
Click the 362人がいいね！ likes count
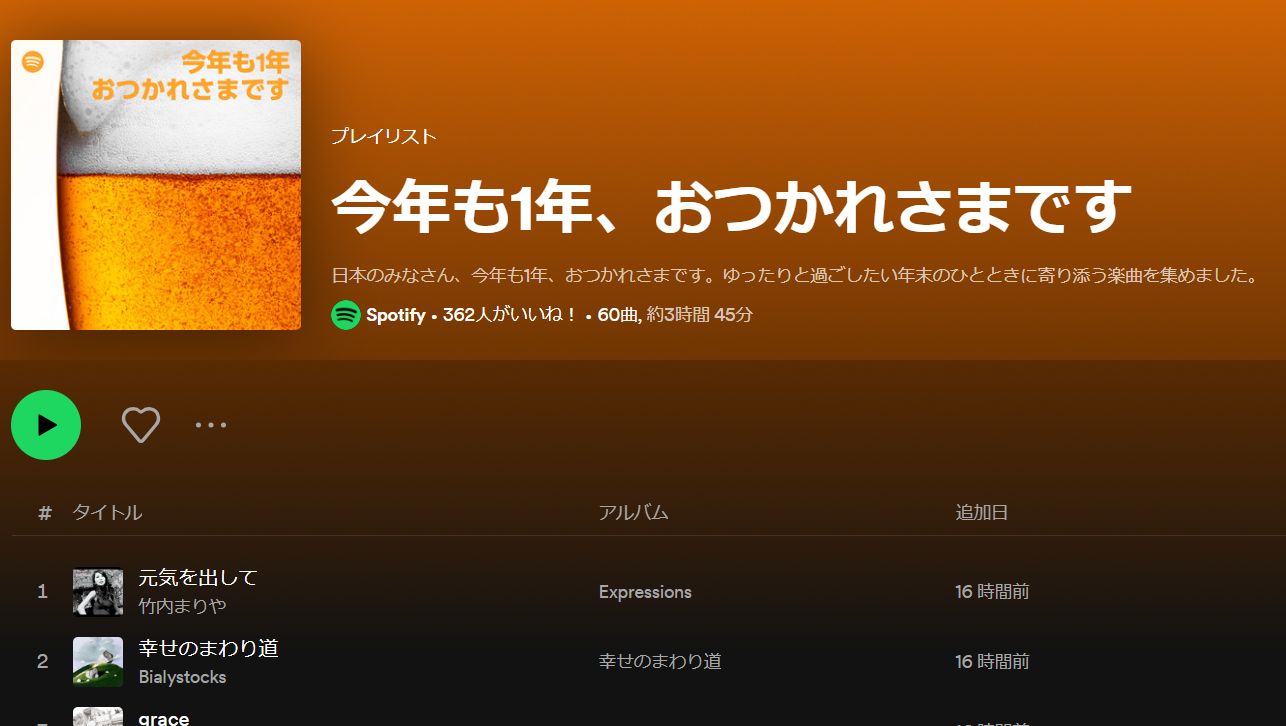coord(510,315)
